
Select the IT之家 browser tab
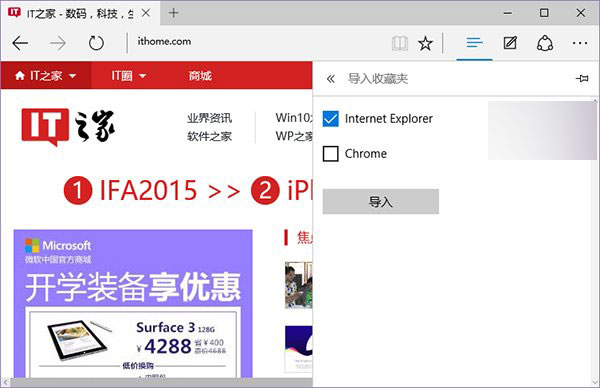pyautogui.click(x=80, y=13)
